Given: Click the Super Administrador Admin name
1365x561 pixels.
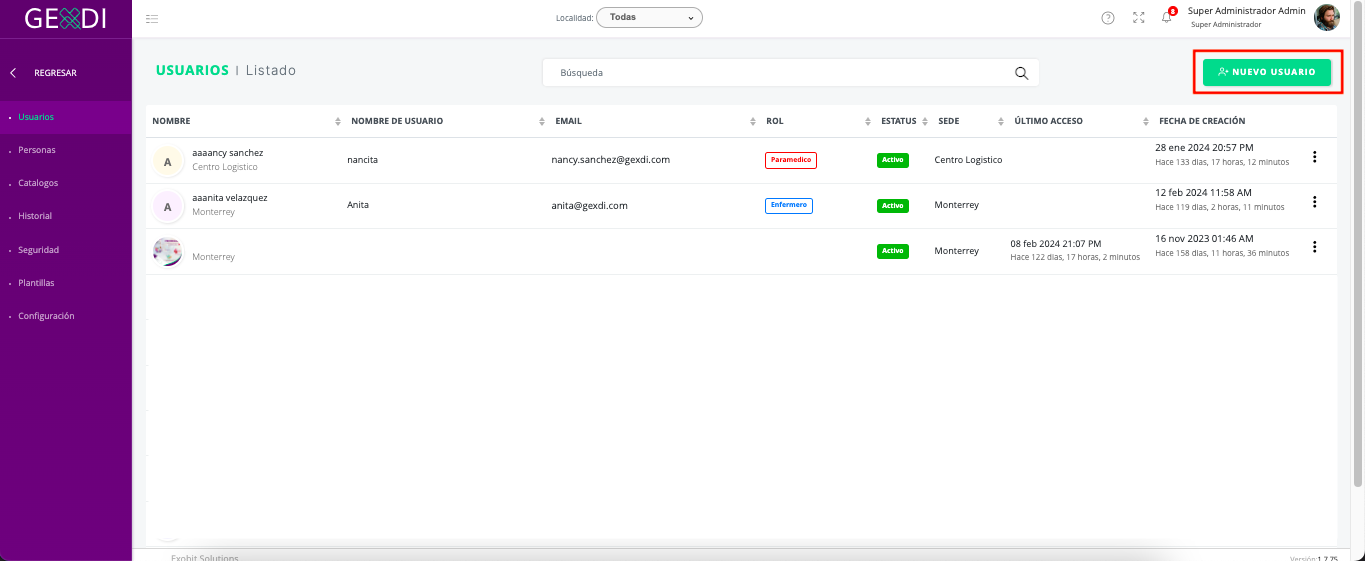Looking at the screenshot, I should [1247, 11].
